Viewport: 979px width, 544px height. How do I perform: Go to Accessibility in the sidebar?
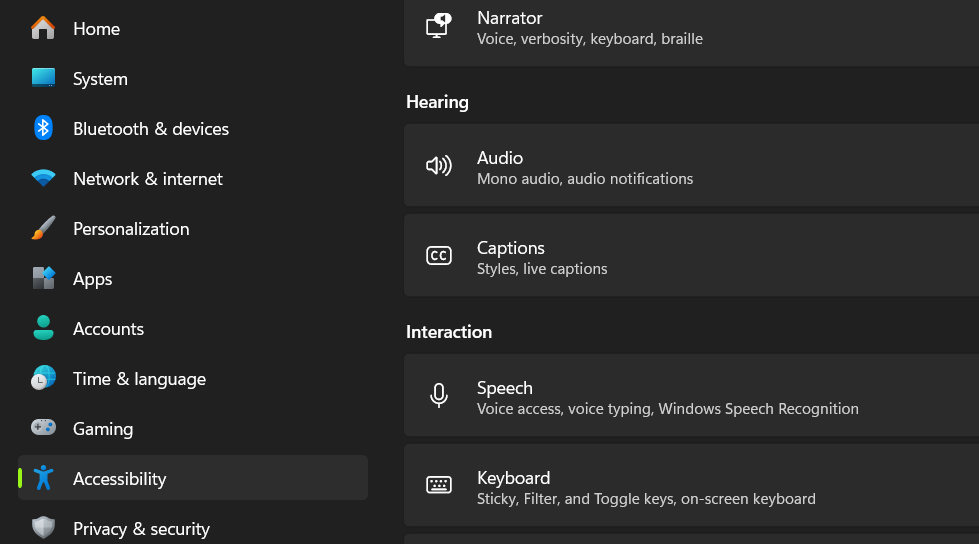(193, 478)
